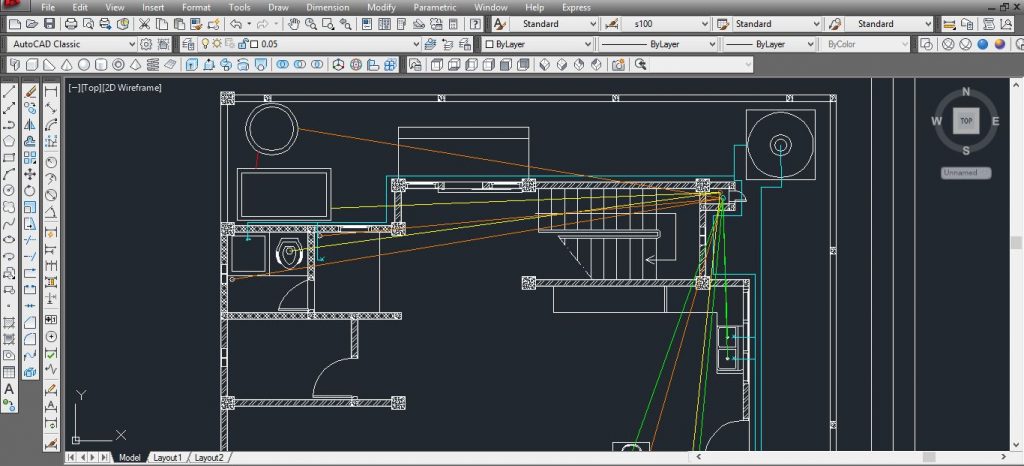The image size is (1024, 466).
Task: Click the Undo arrow icon
Action: pyautogui.click(x=236, y=24)
